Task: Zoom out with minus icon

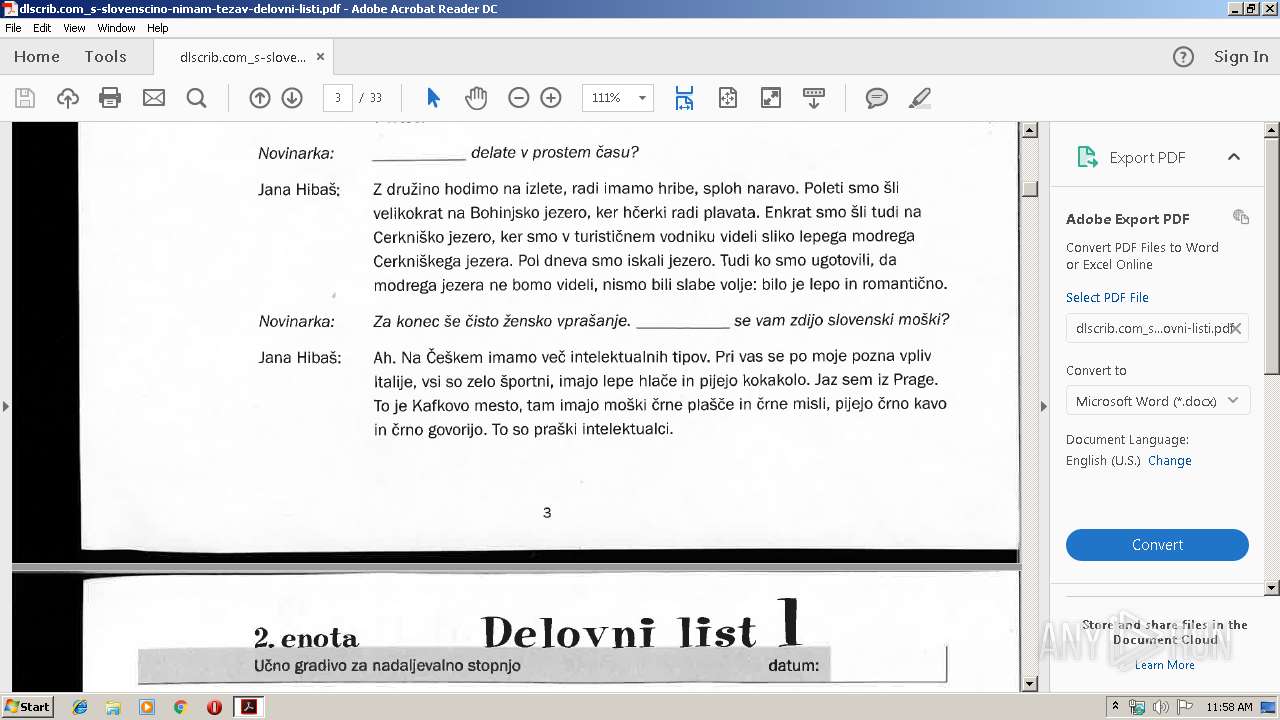Action: click(x=518, y=98)
